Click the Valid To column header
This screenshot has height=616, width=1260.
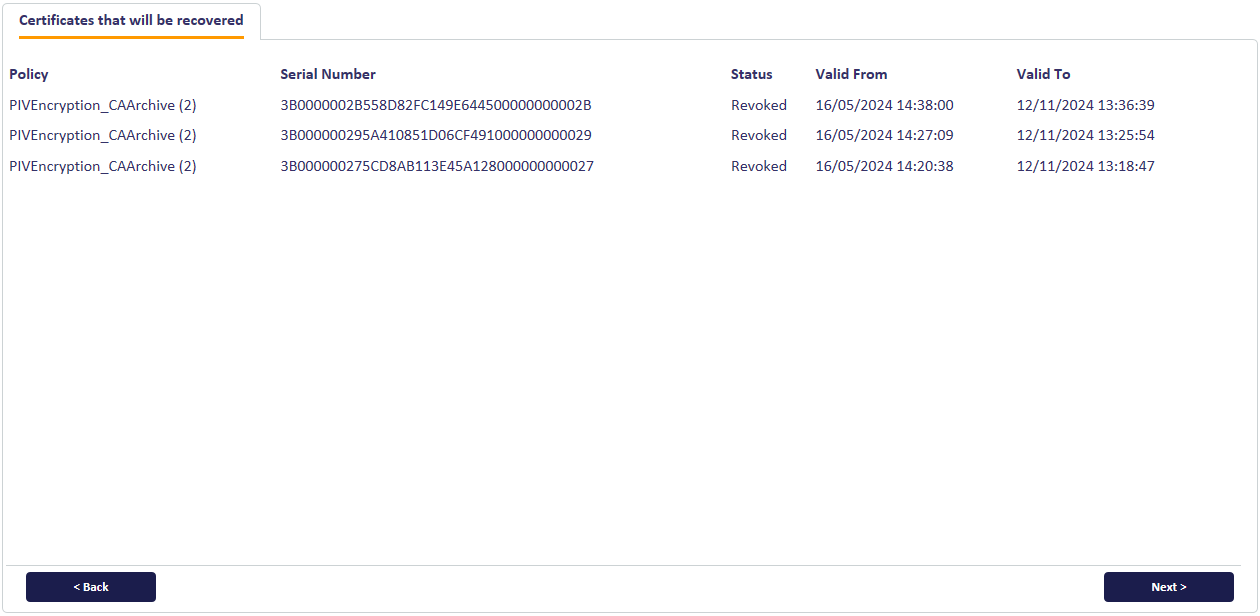point(1043,74)
